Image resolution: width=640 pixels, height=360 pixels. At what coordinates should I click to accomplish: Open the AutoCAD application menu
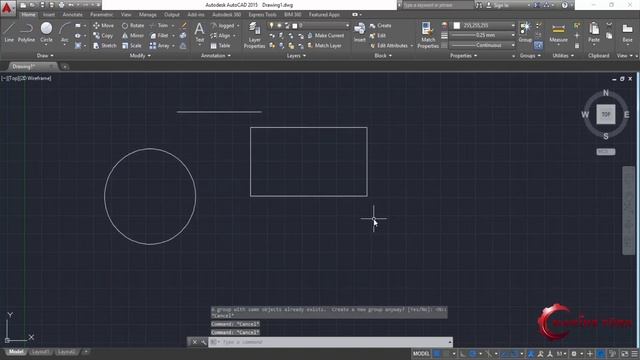coord(8,8)
